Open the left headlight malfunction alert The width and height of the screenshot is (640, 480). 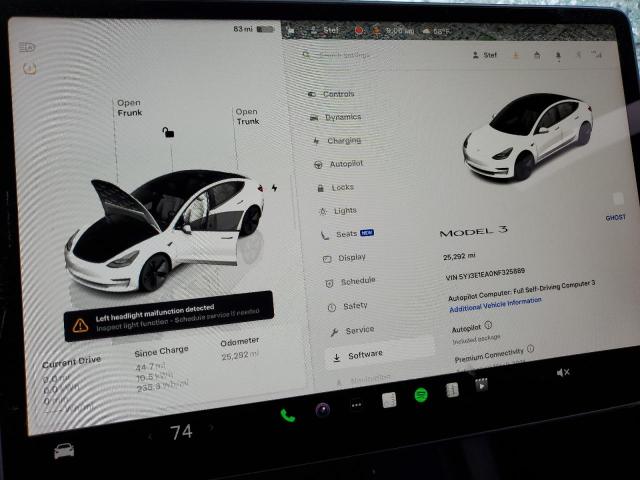pos(169,316)
